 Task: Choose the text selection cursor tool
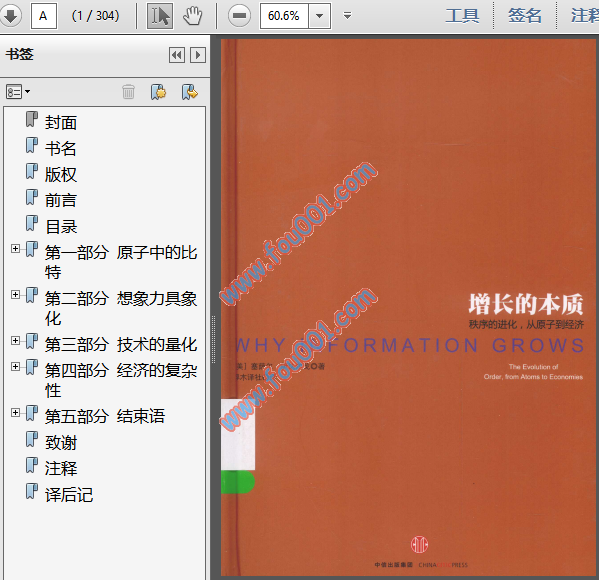(160, 16)
